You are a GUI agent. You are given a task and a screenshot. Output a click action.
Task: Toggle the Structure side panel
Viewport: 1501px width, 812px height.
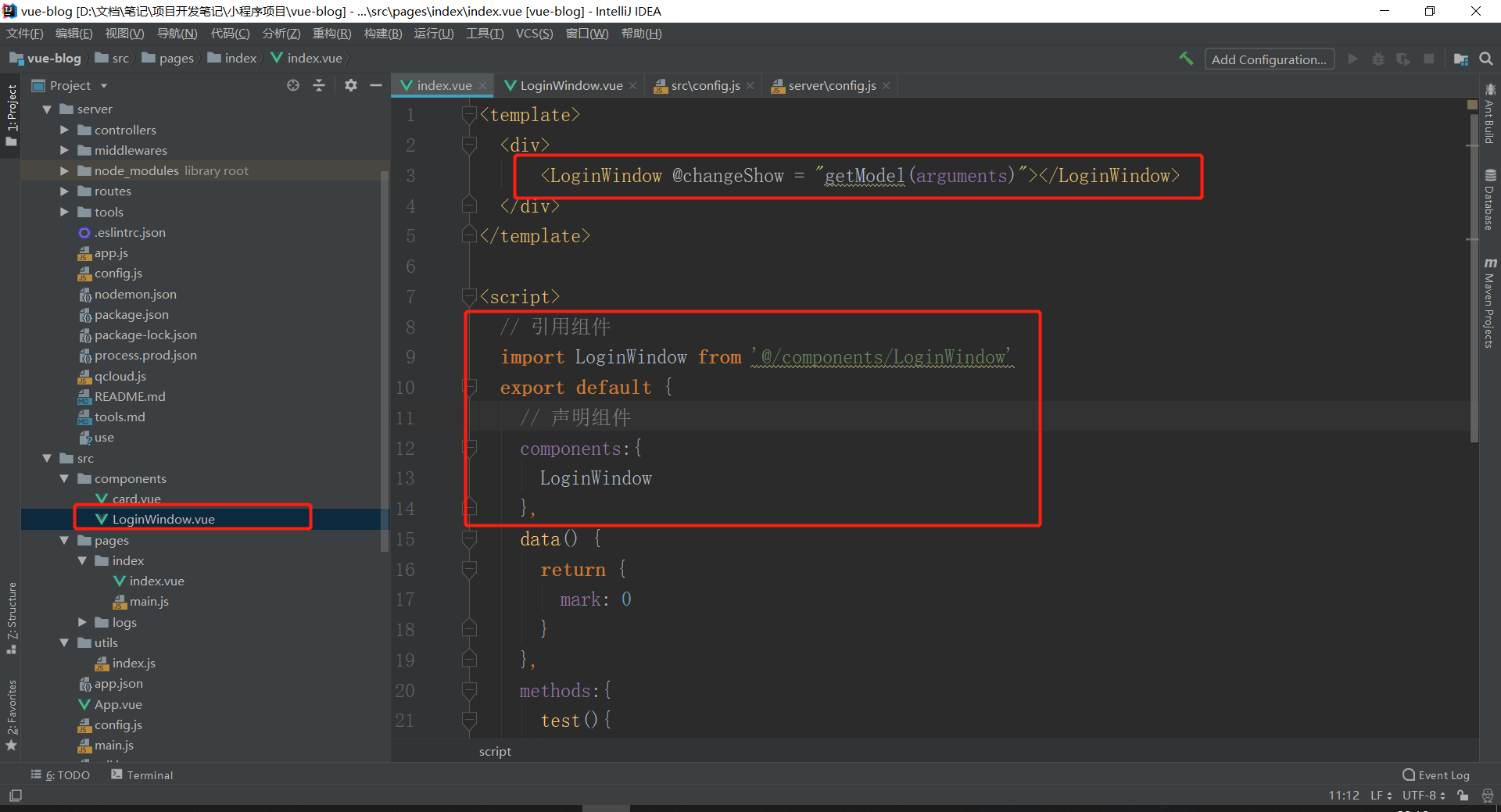(x=12, y=617)
